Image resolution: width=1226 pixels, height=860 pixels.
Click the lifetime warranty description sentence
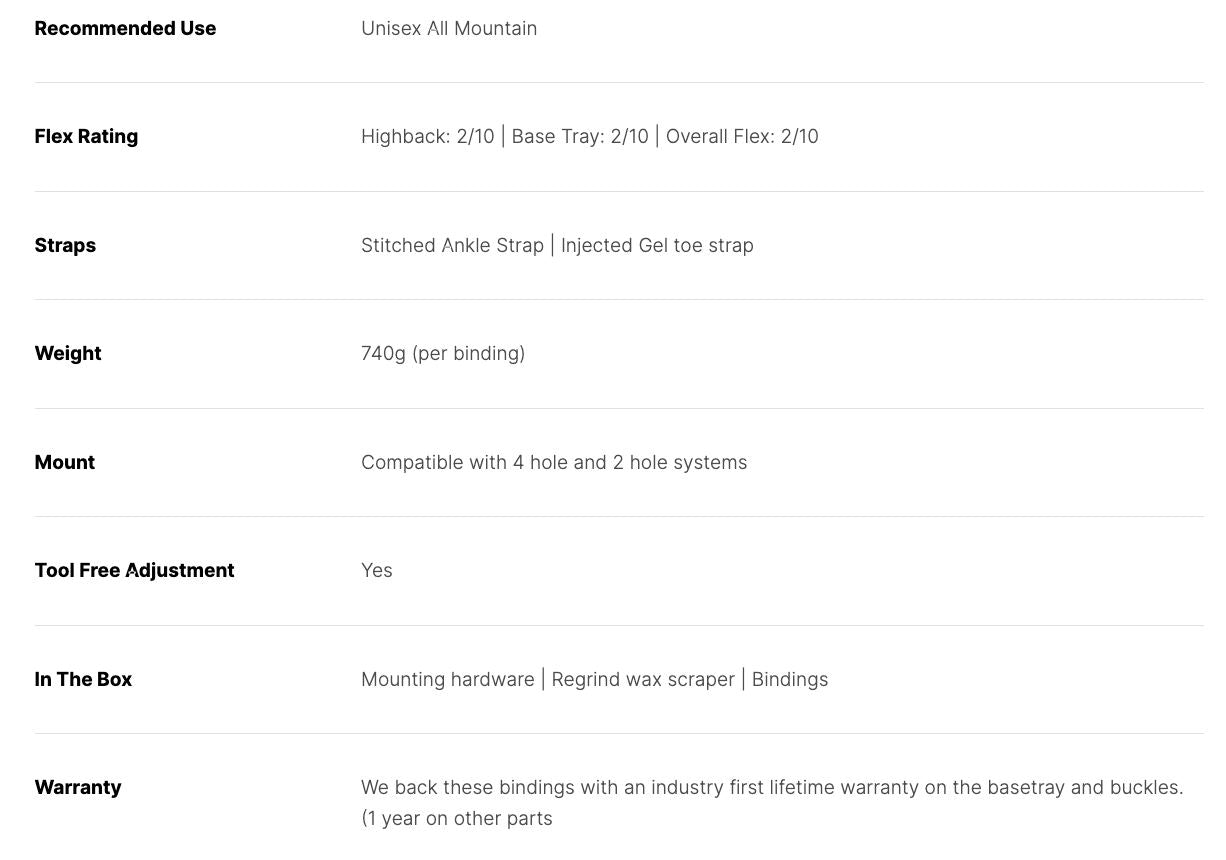click(x=772, y=787)
